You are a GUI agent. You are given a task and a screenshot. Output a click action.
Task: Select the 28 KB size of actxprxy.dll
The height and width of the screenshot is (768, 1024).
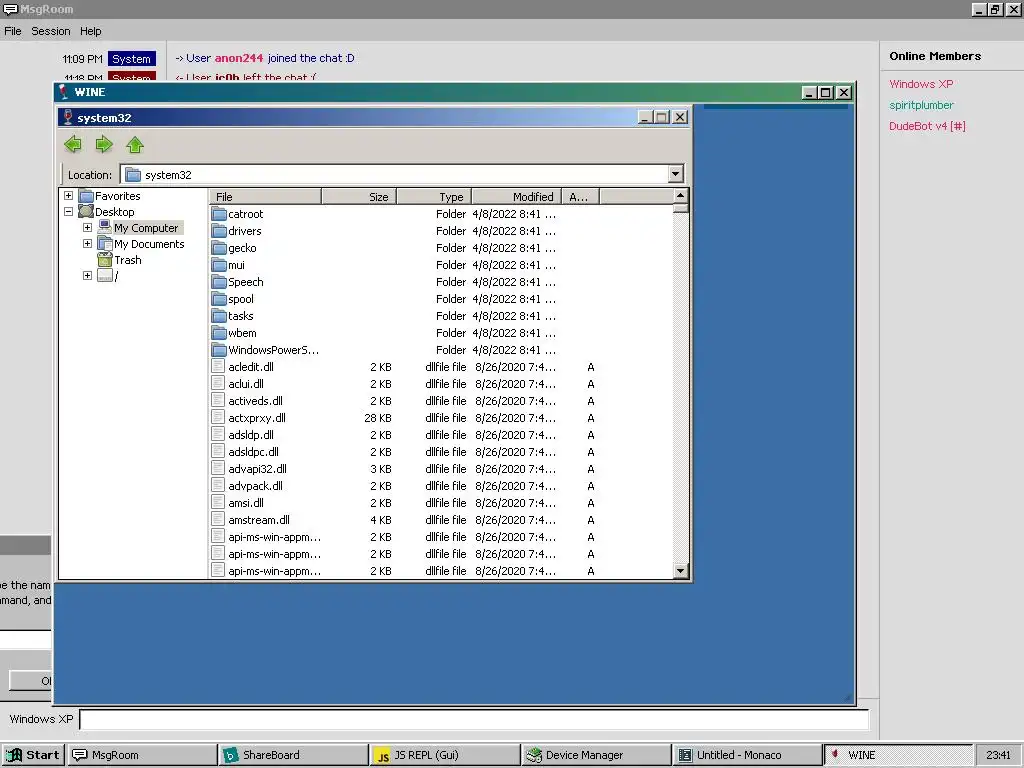[377, 417]
